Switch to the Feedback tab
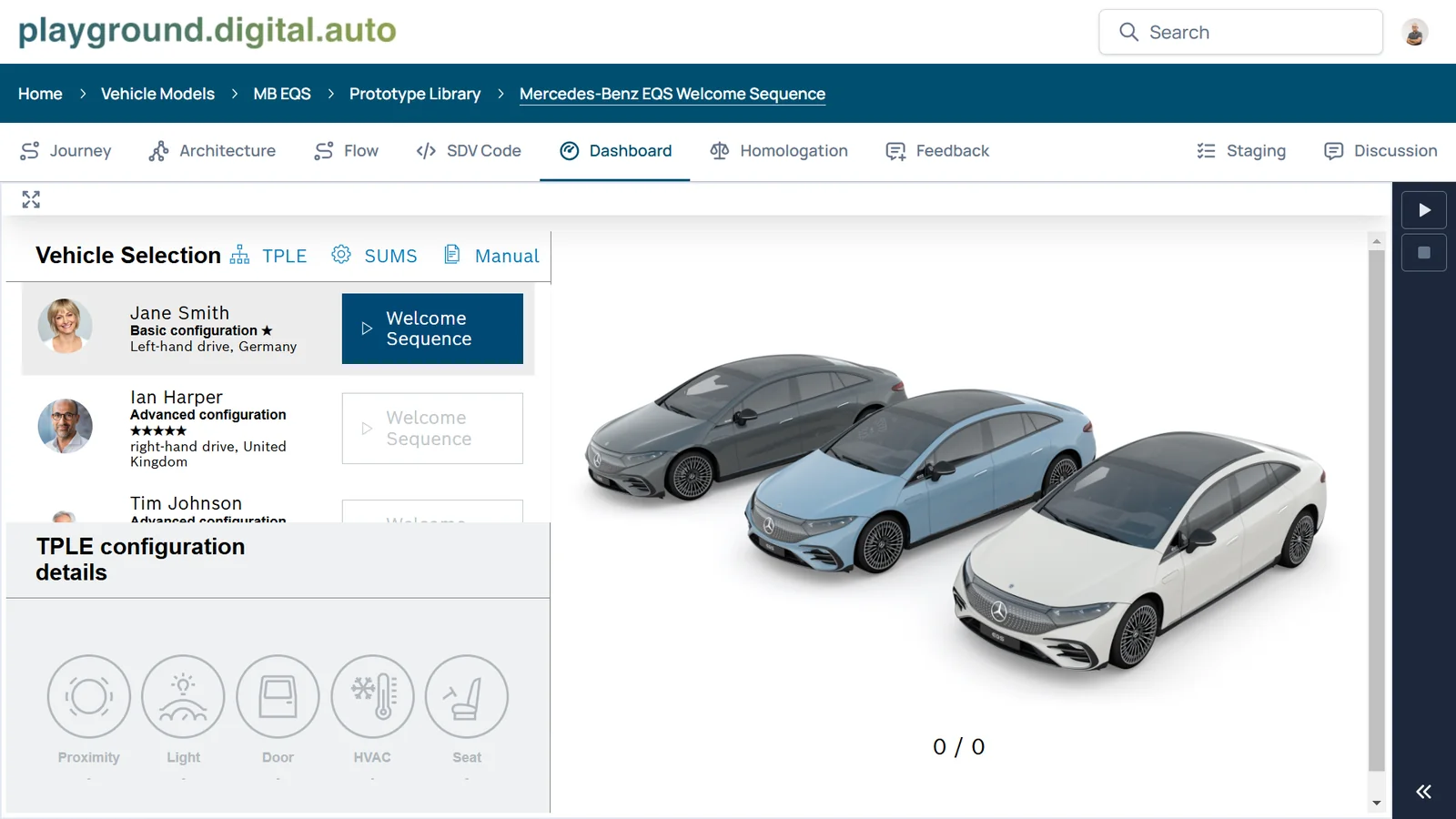 coord(937,151)
